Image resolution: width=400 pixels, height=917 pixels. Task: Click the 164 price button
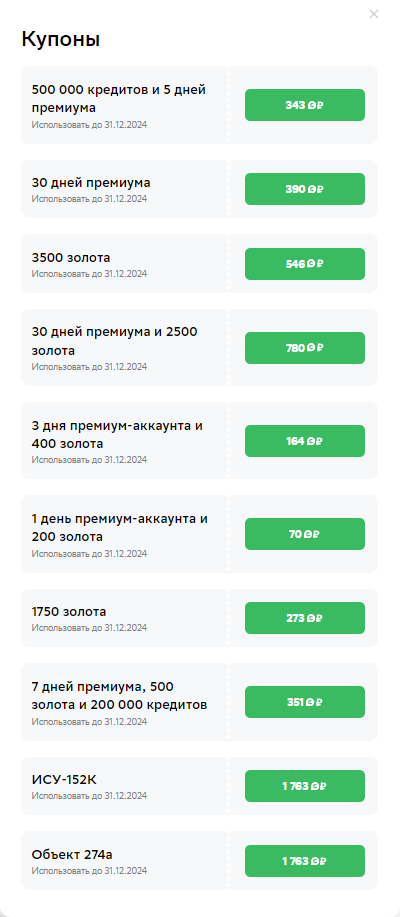(x=305, y=441)
